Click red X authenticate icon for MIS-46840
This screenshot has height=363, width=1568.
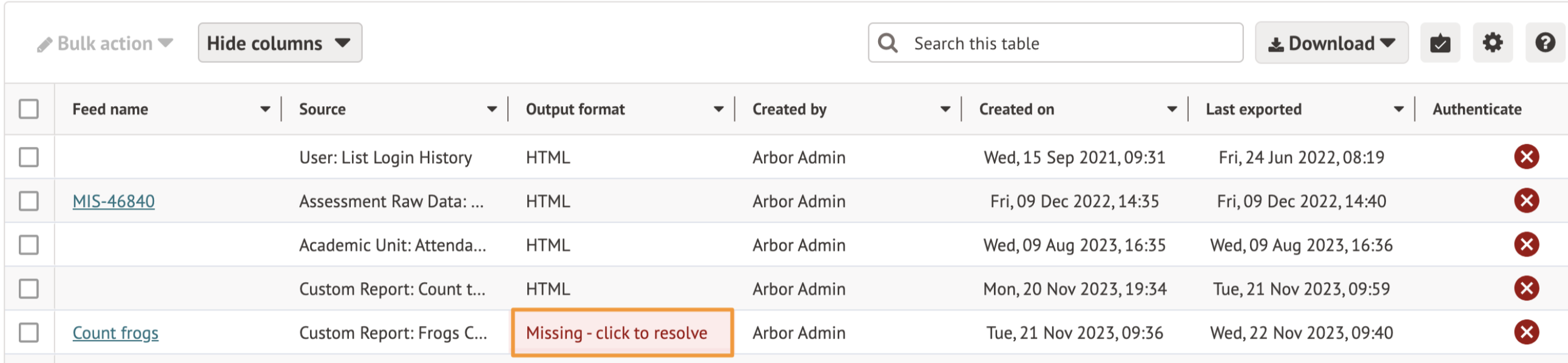1526,200
